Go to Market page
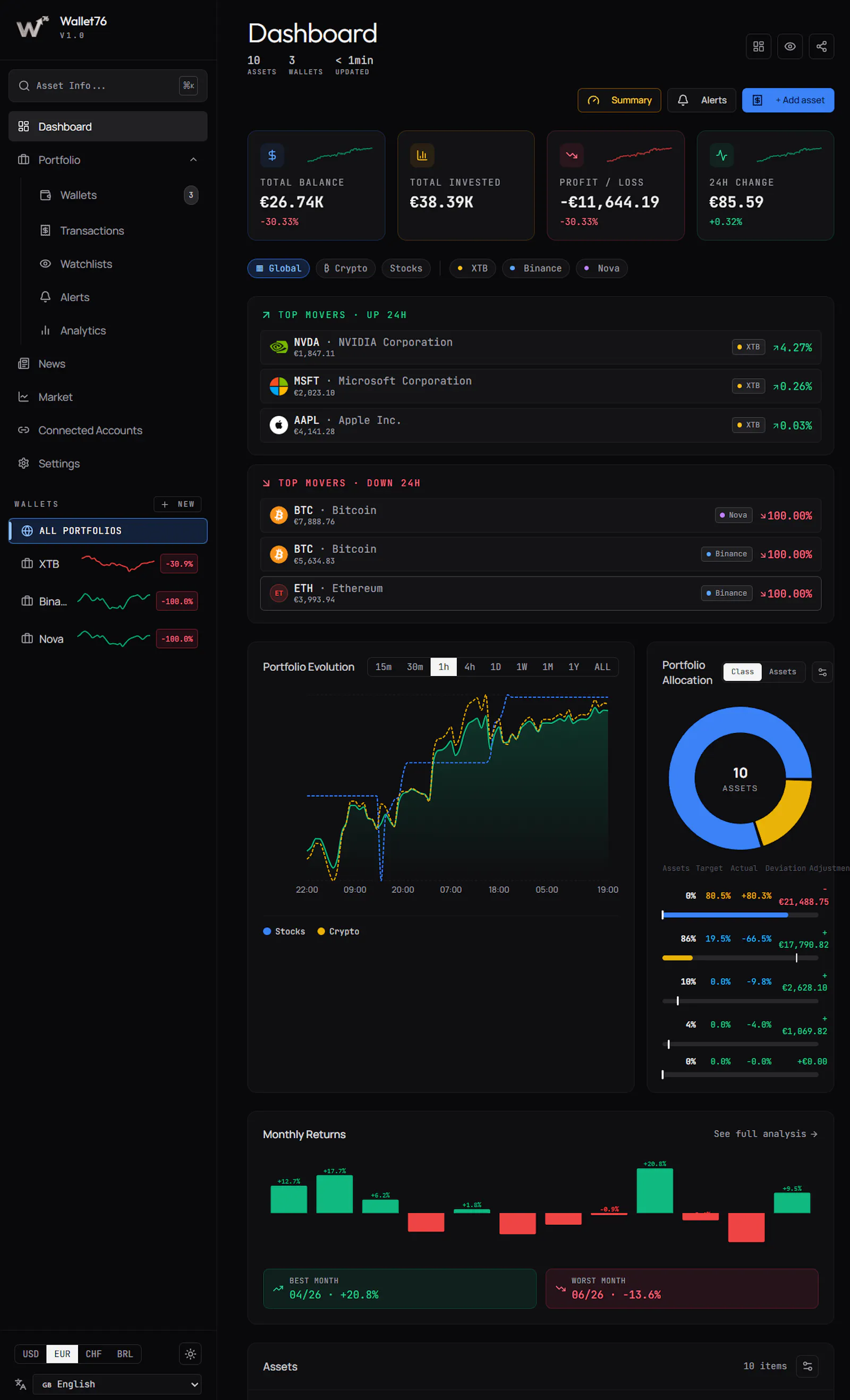850x1400 pixels. pos(108,397)
